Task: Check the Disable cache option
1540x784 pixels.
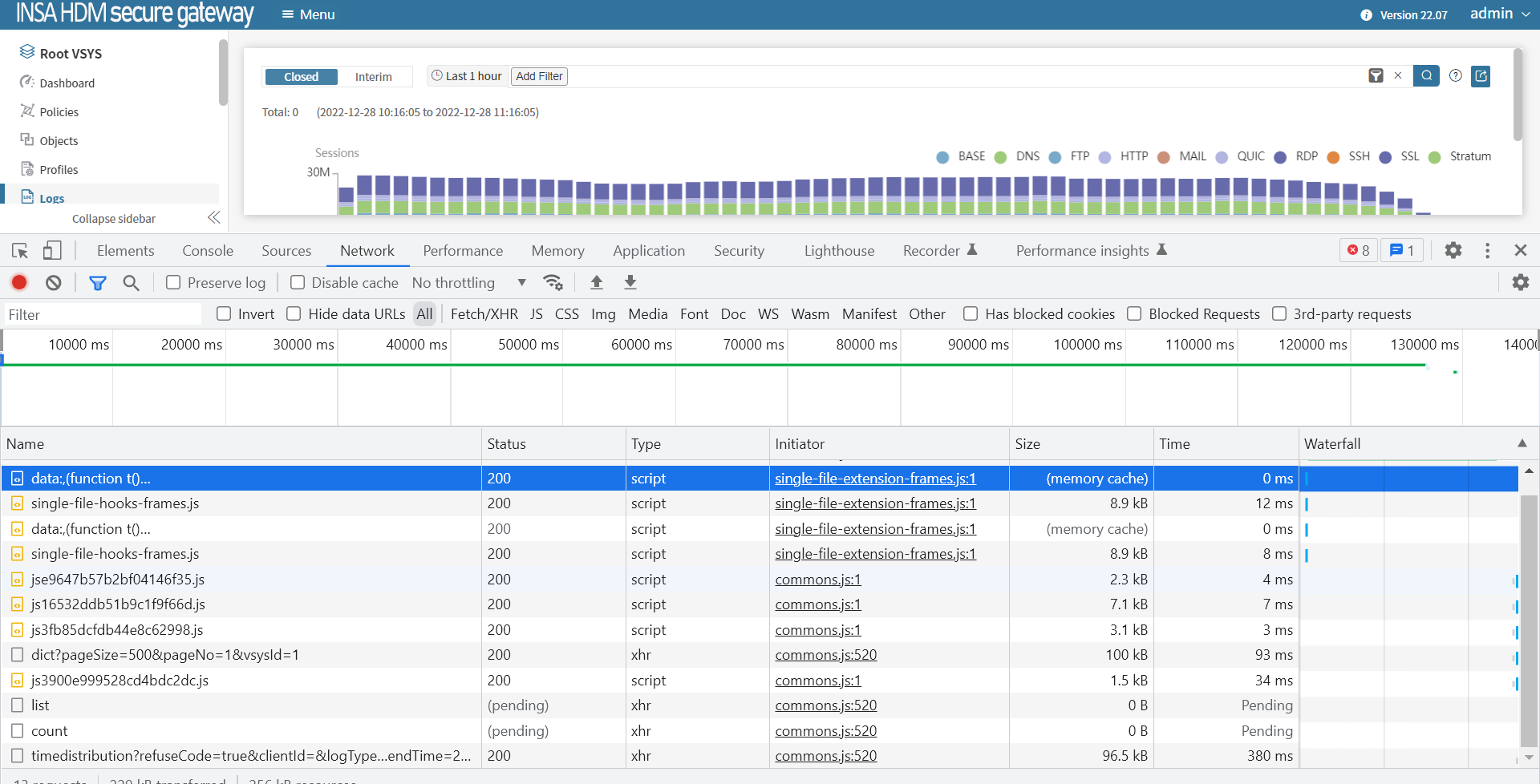Action: click(298, 282)
